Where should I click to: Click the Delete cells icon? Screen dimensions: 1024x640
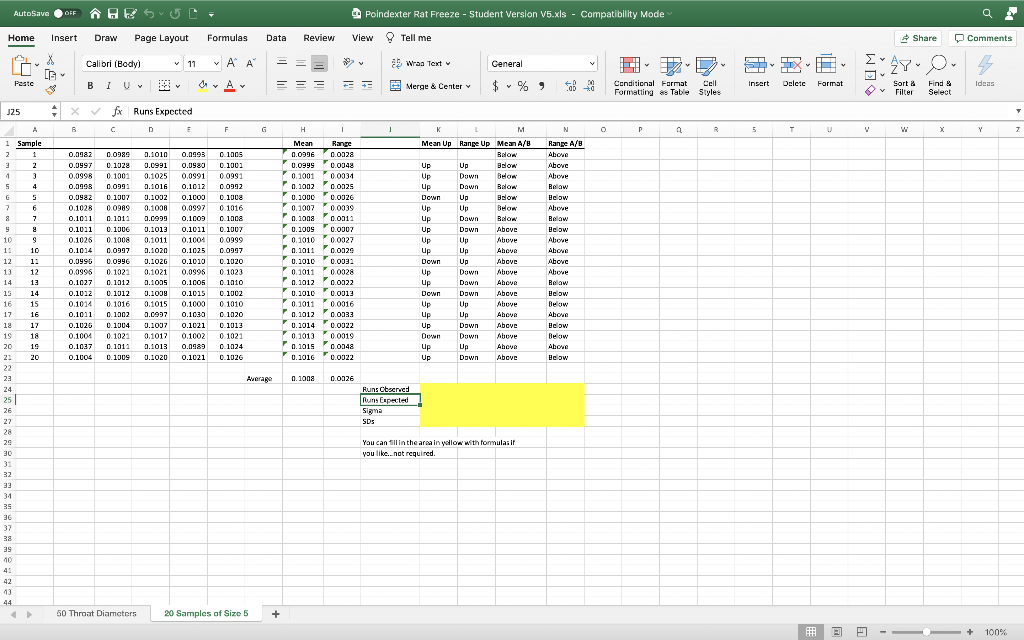pos(791,65)
